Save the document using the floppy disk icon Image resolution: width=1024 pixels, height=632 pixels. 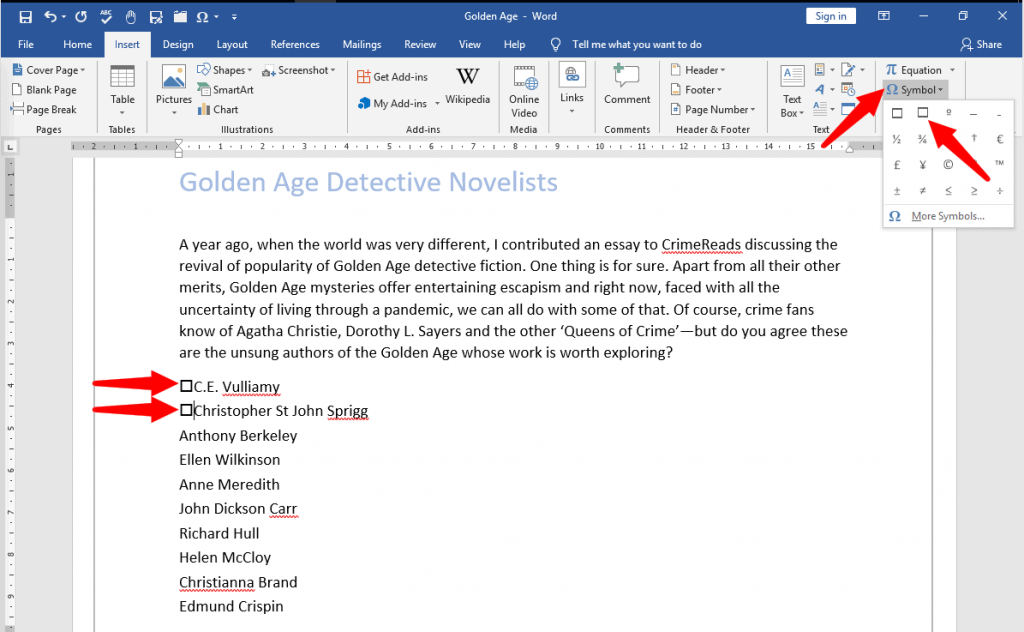(x=25, y=17)
